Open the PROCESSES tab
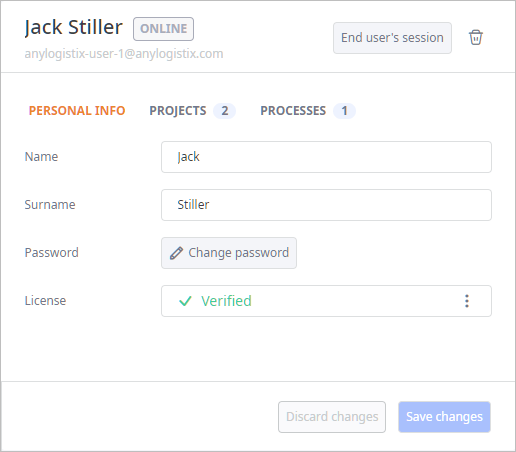The image size is (516, 452). [293, 111]
